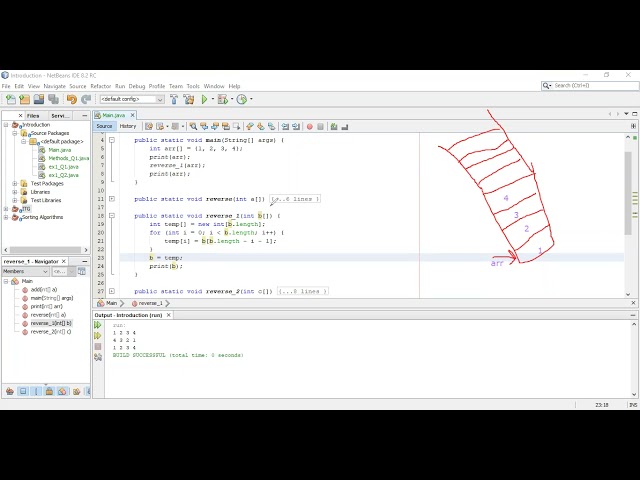Open the <default config> dropdown
This screenshot has height=480, width=640.
[132, 99]
